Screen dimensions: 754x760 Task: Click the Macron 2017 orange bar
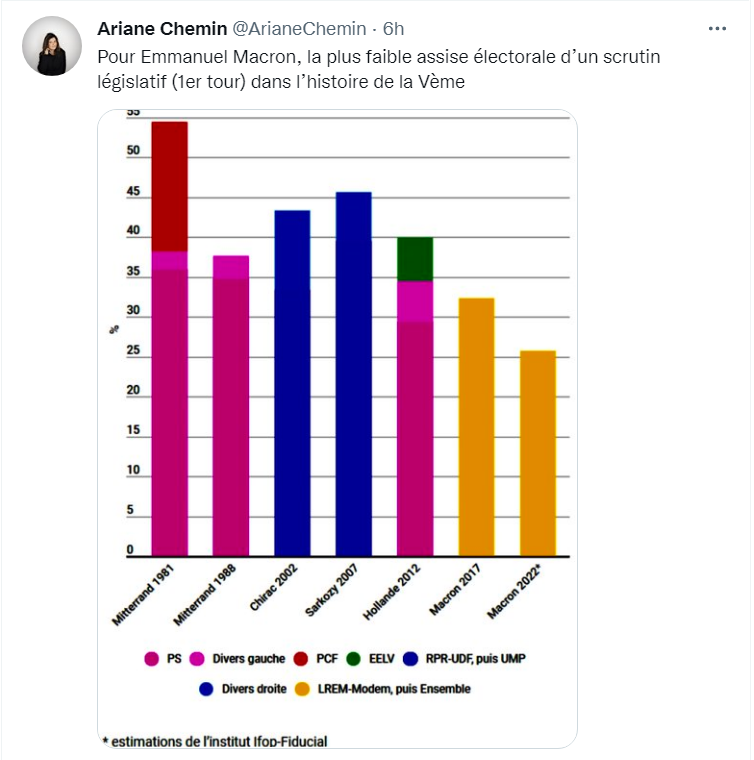pos(476,427)
